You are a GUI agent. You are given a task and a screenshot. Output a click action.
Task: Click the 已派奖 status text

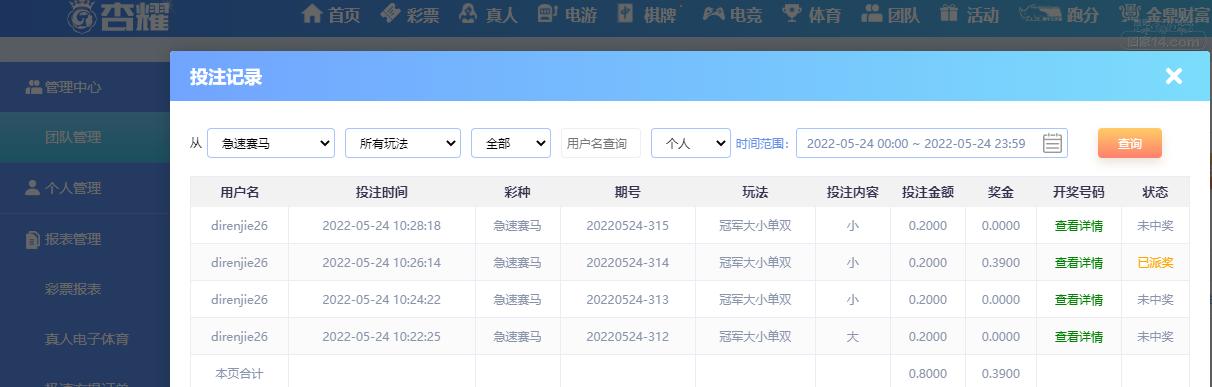(1155, 263)
